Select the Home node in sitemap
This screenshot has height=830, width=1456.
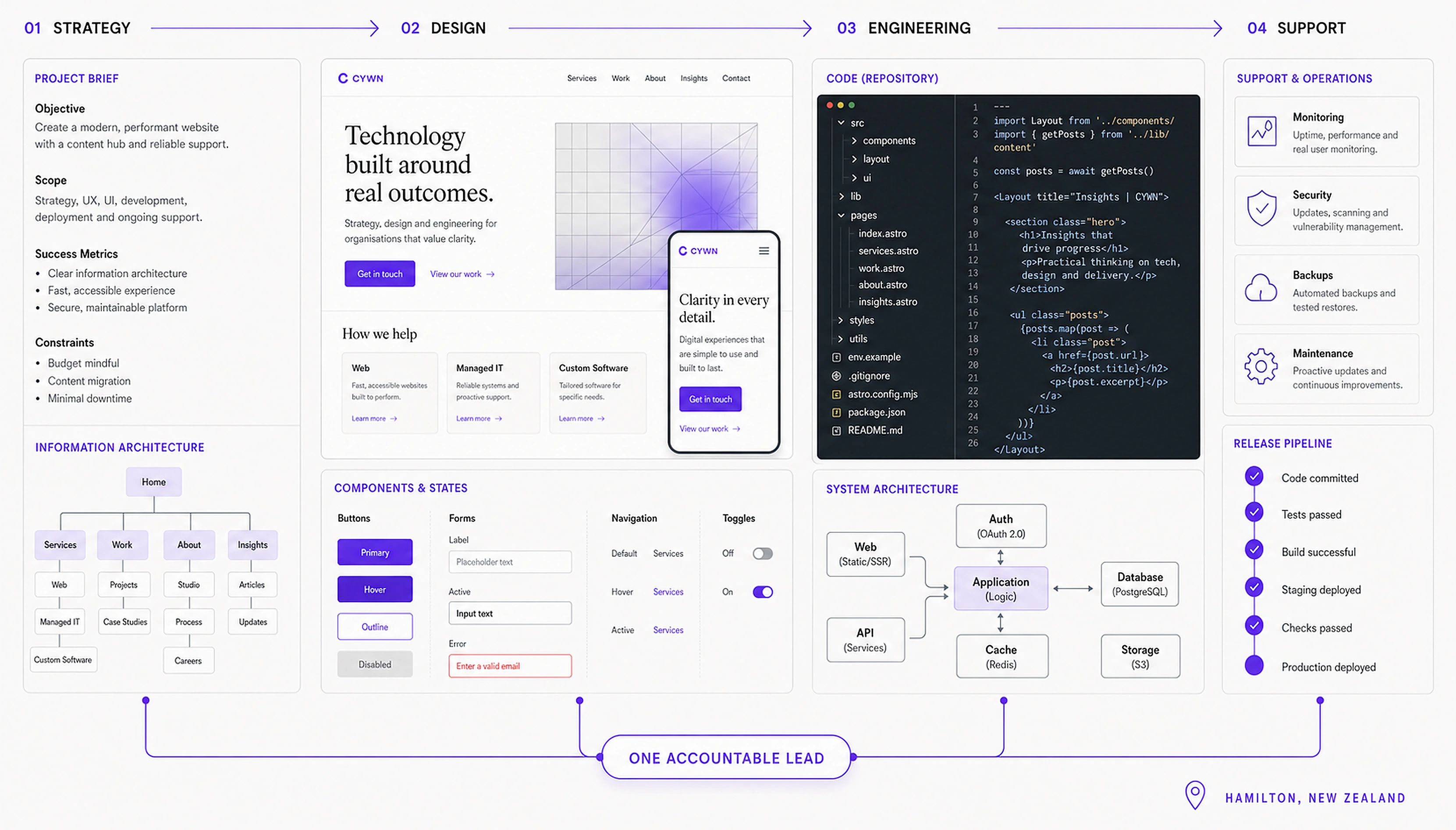[x=154, y=482]
